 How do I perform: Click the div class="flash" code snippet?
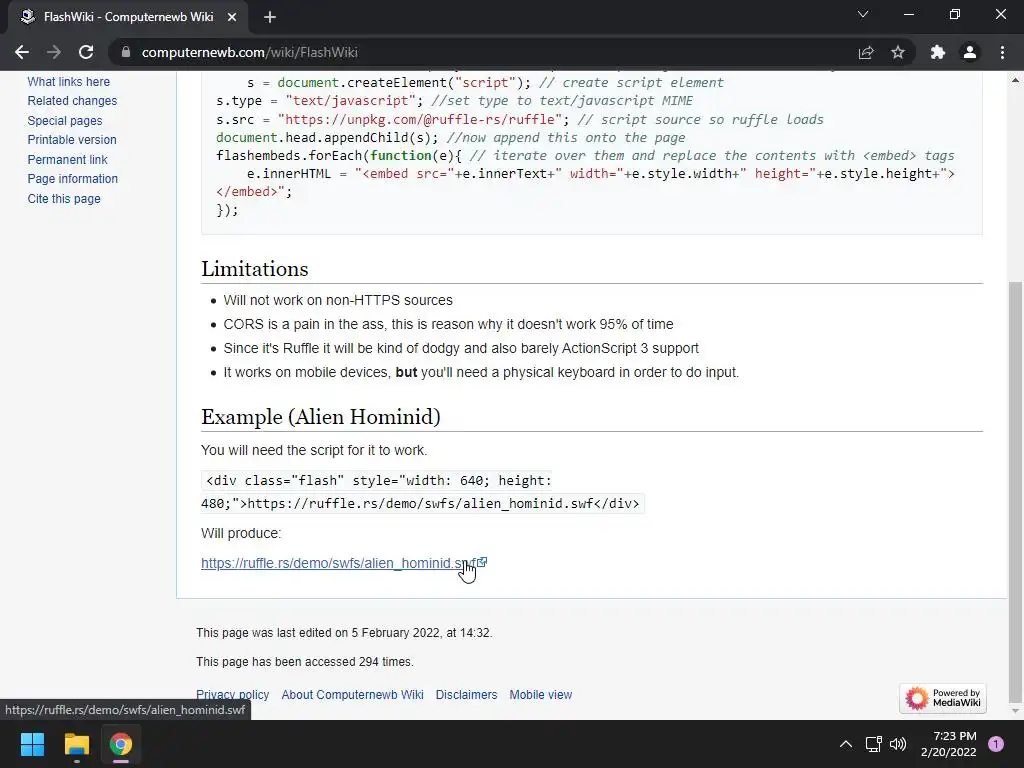[422, 492]
